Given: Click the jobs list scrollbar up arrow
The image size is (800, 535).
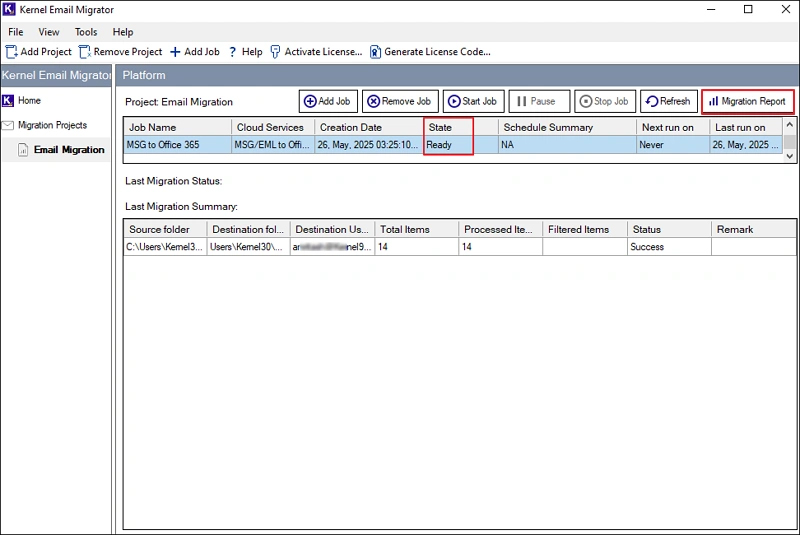Looking at the screenshot, I should [x=790, y=124].
